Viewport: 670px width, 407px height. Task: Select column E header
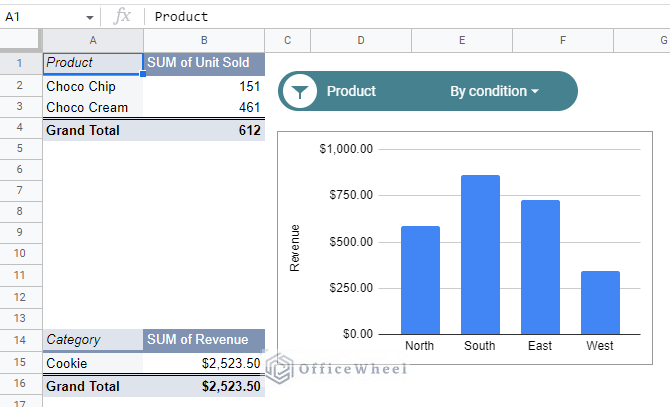[x=462, y=41]
